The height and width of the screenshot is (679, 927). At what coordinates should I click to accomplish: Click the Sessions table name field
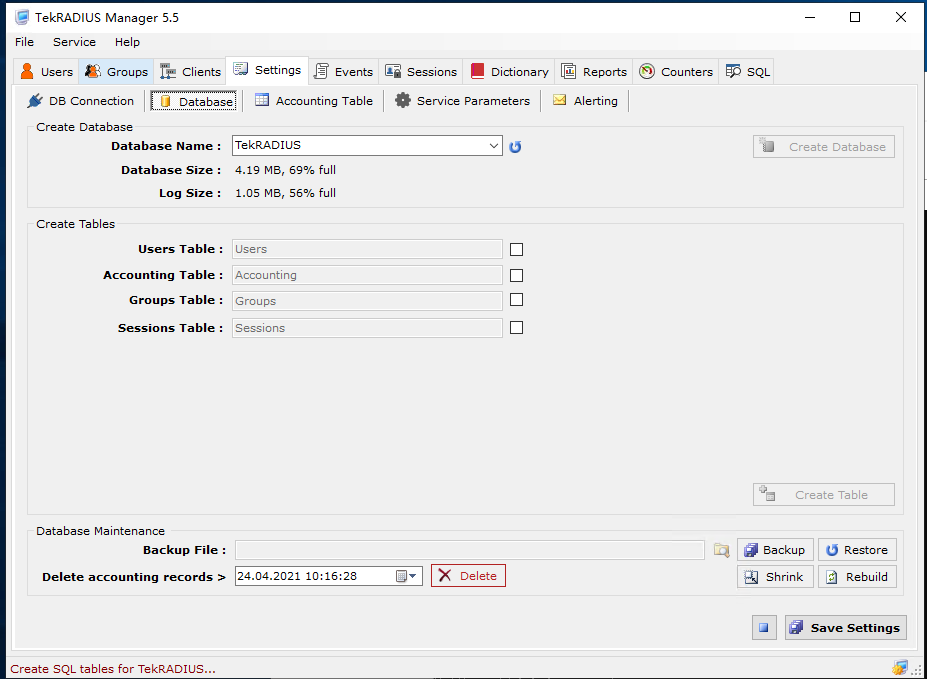367,328
